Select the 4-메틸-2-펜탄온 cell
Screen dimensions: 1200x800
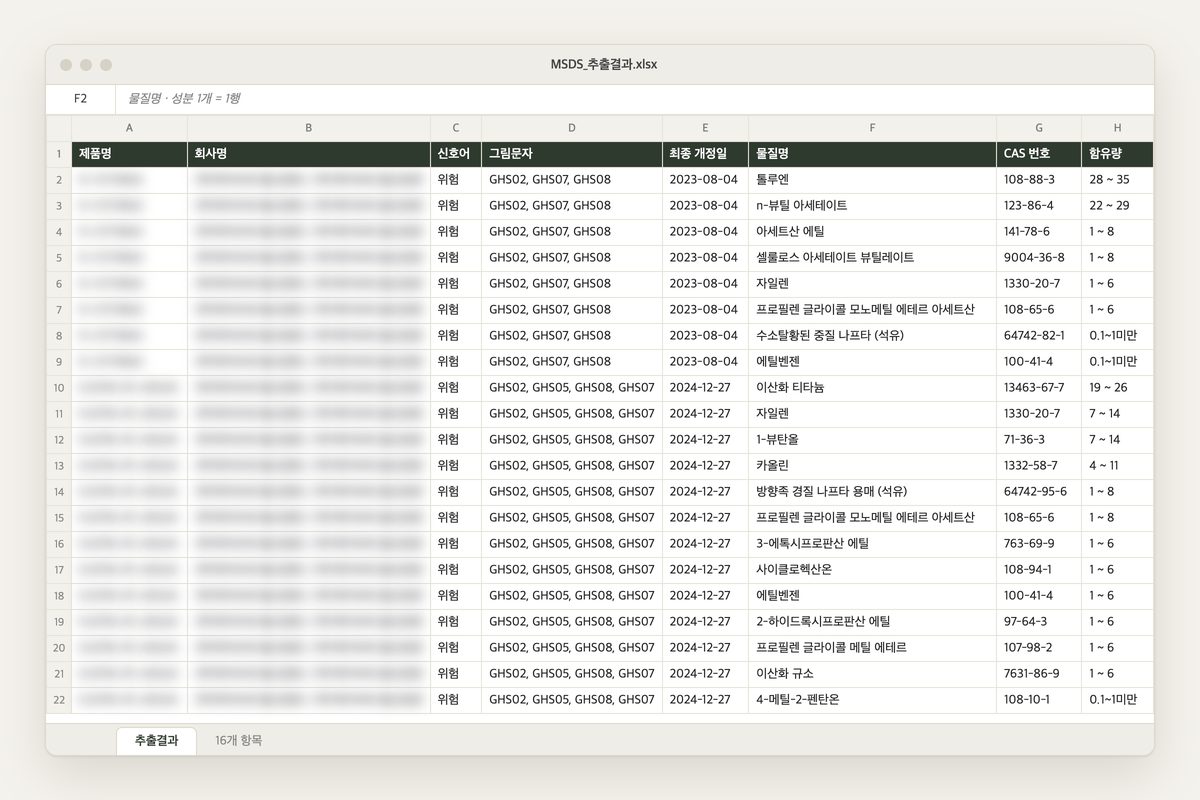click(x=872, y=700)
